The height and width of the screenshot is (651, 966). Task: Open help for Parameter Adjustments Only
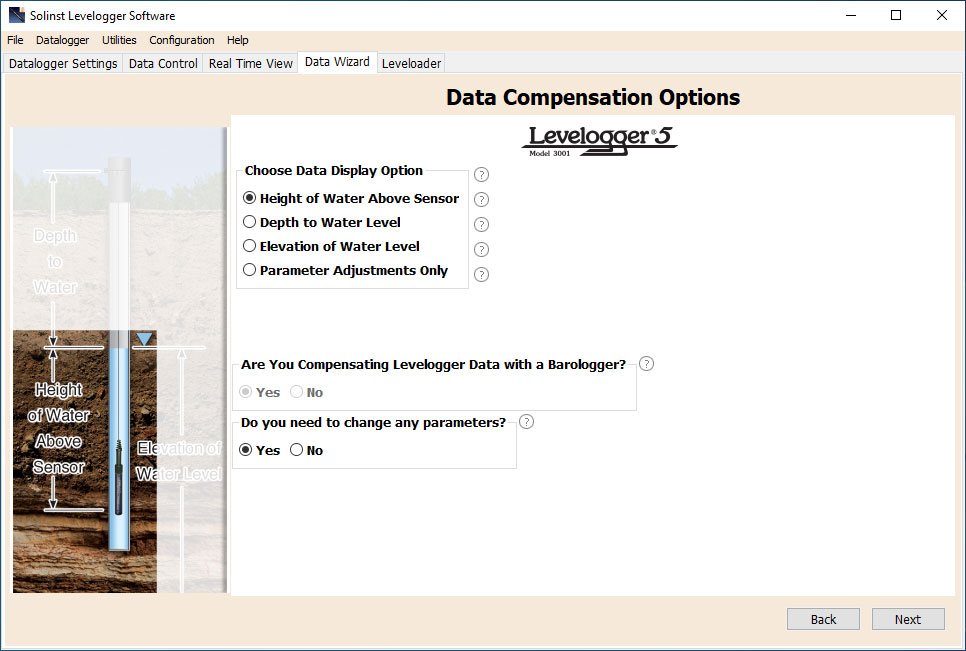pos(481,274)
